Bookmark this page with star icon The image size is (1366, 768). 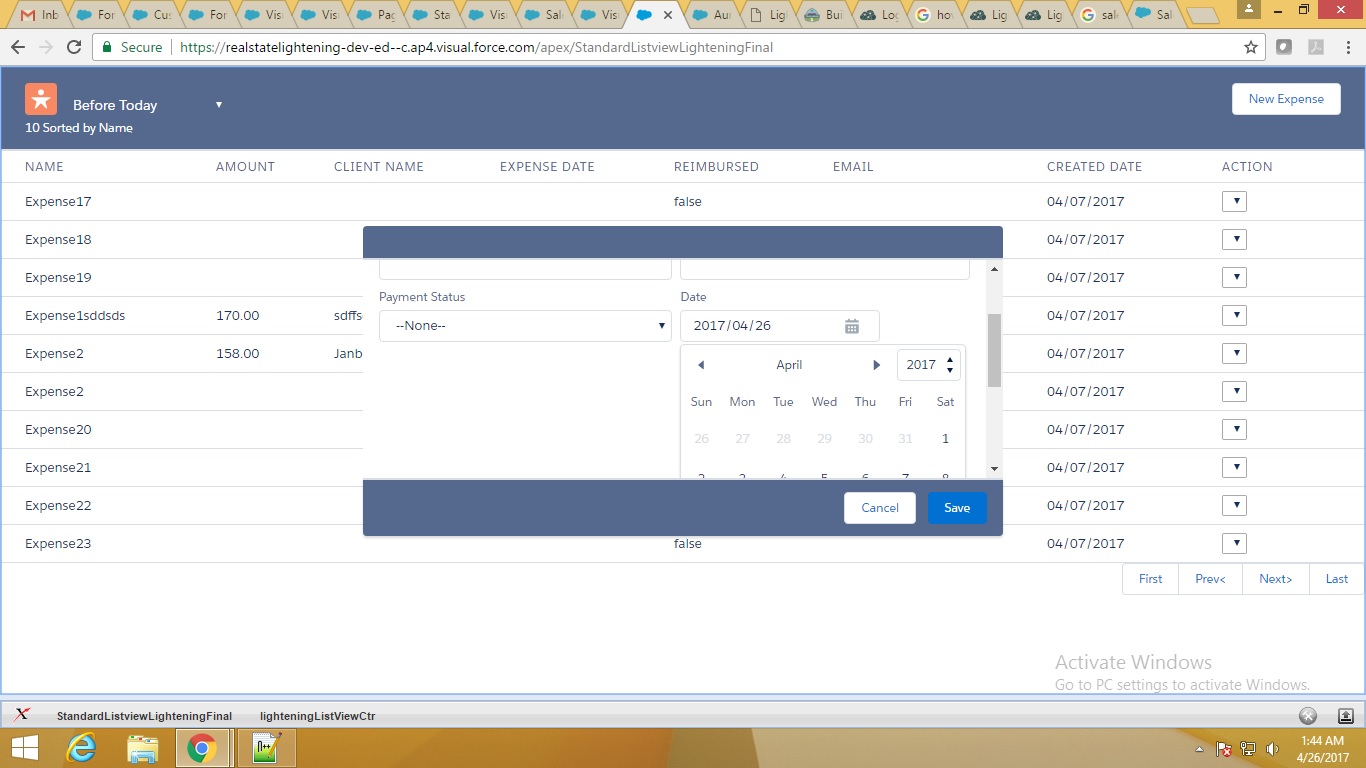click(x=1251, y=47)
